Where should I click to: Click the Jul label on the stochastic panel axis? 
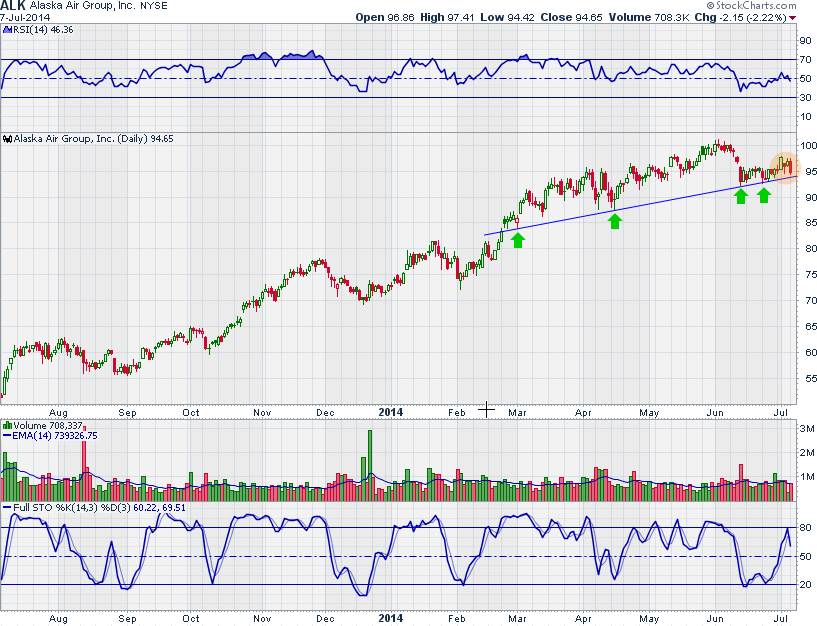tap(781, 618)
